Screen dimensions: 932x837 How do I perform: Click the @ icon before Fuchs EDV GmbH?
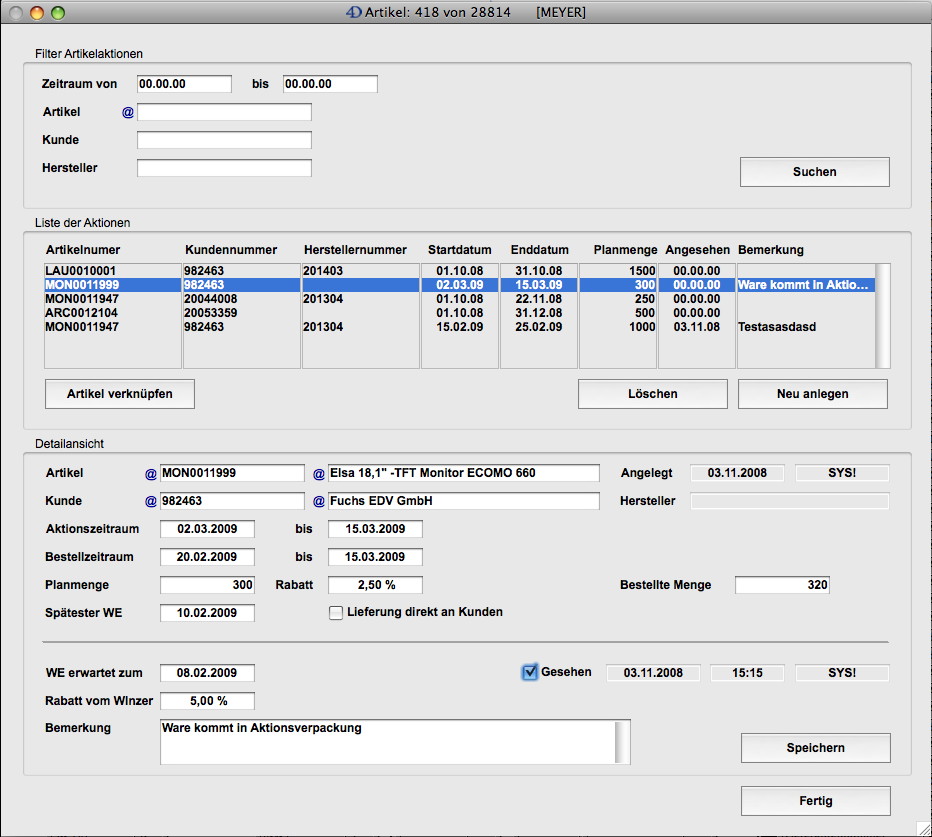(319, 501)
